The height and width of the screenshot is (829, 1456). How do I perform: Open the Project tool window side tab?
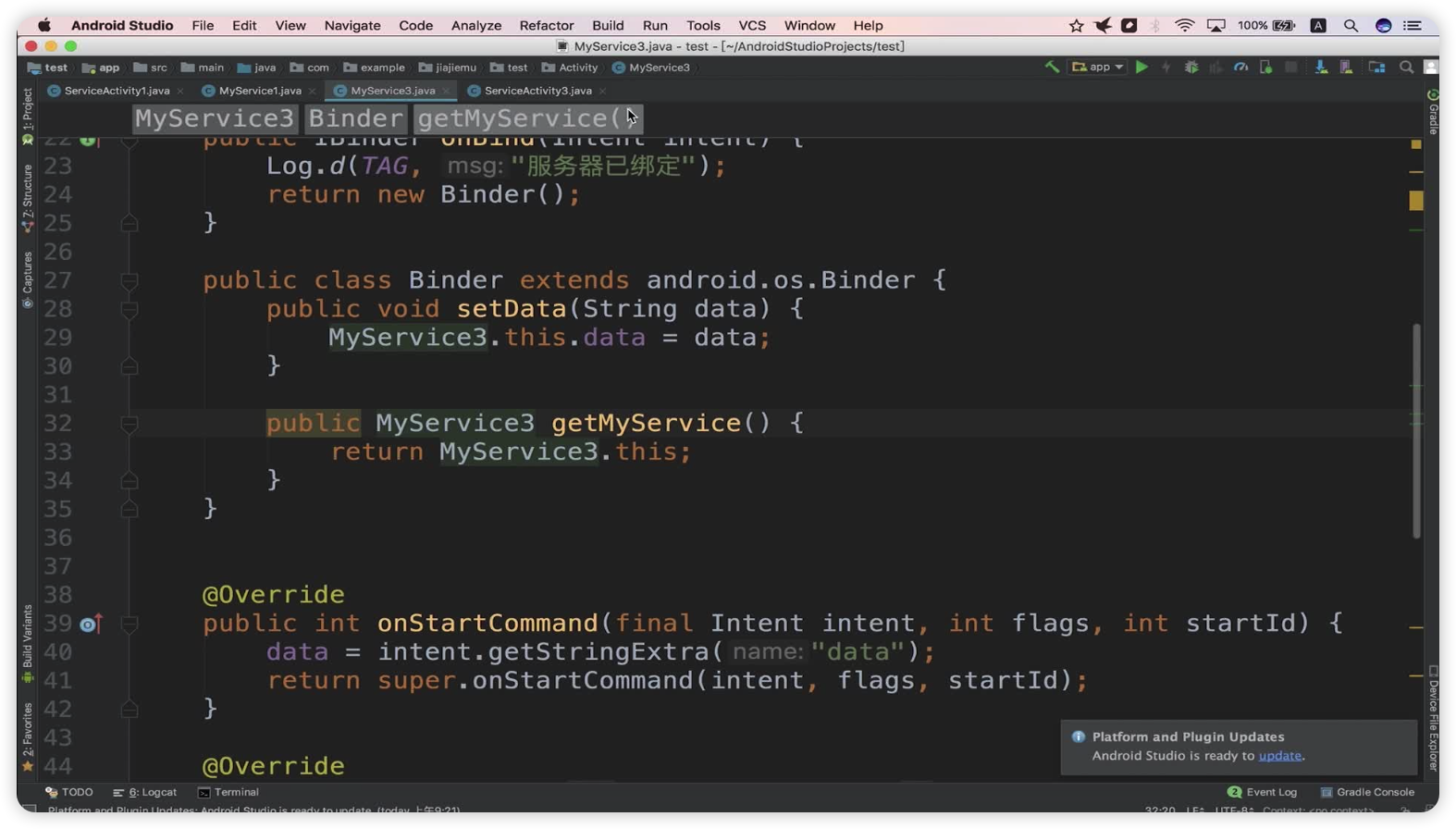click(x=27, y=116)
